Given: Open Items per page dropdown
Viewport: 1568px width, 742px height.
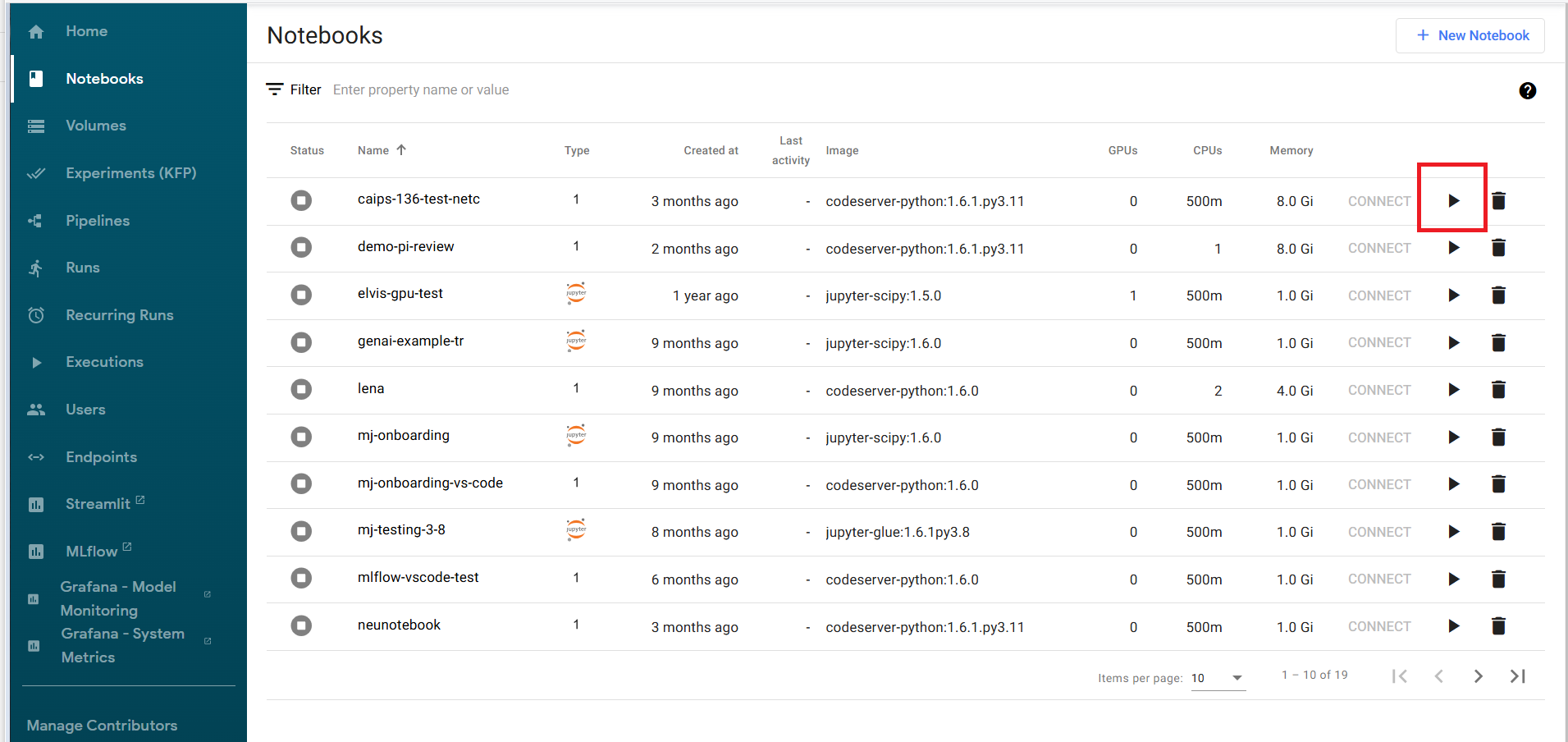Looking at the screenshot, I should coord(1218,678).
